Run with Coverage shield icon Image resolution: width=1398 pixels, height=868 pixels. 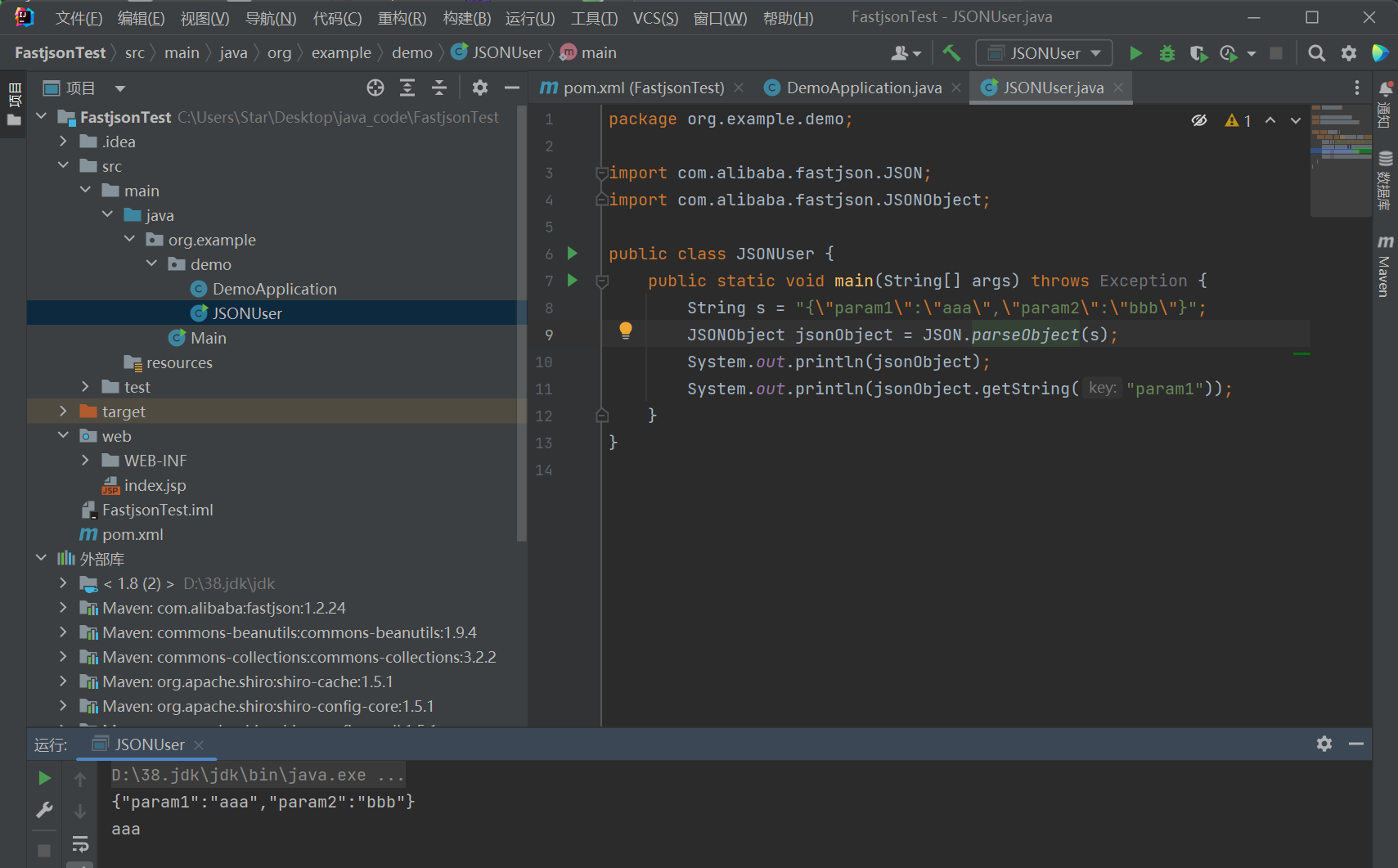(x=1198, y=53)
